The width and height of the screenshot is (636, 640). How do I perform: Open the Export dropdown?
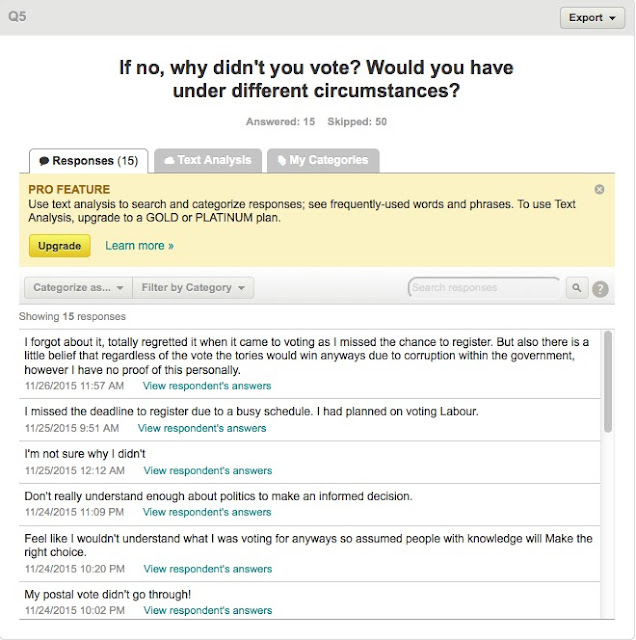click(x=592, y=18)
